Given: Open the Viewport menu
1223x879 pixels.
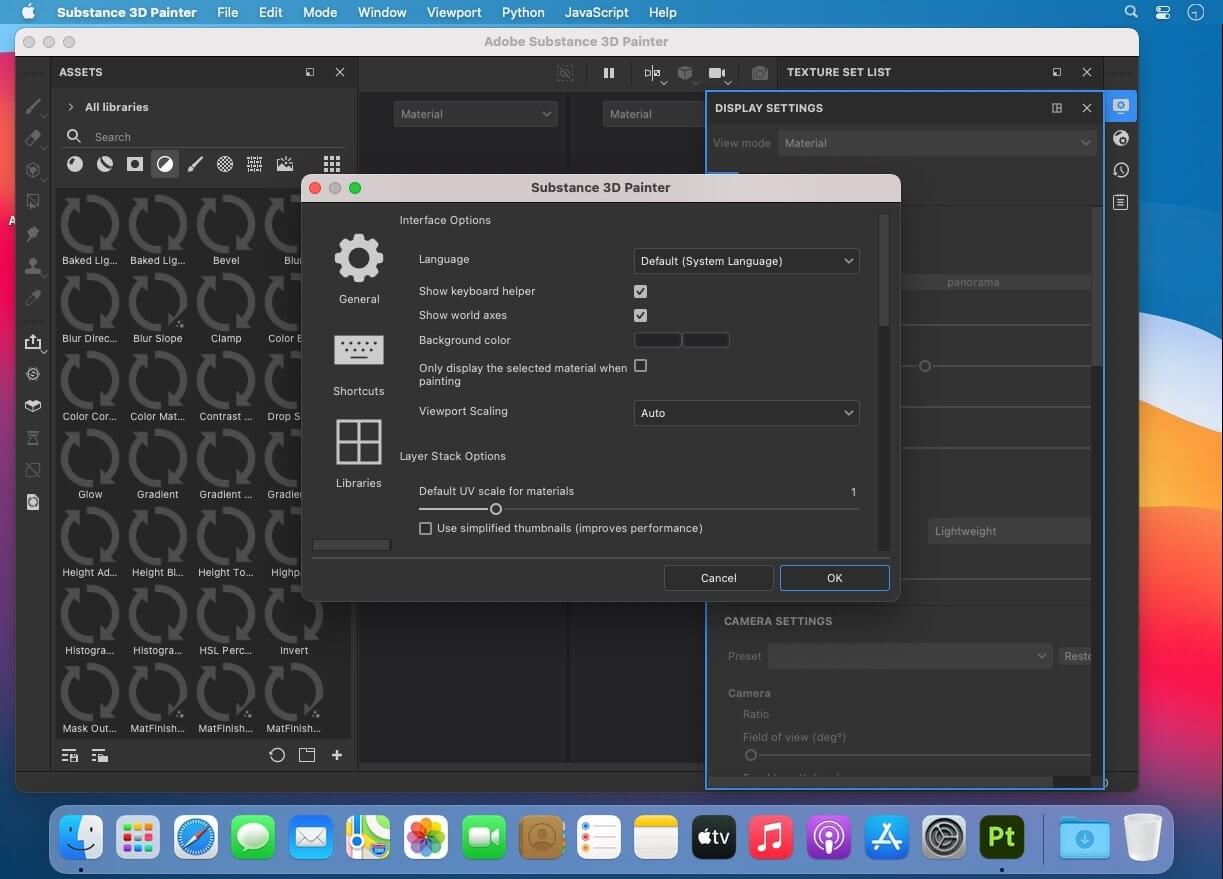Looking at the screenshot, I should (453, 12).
